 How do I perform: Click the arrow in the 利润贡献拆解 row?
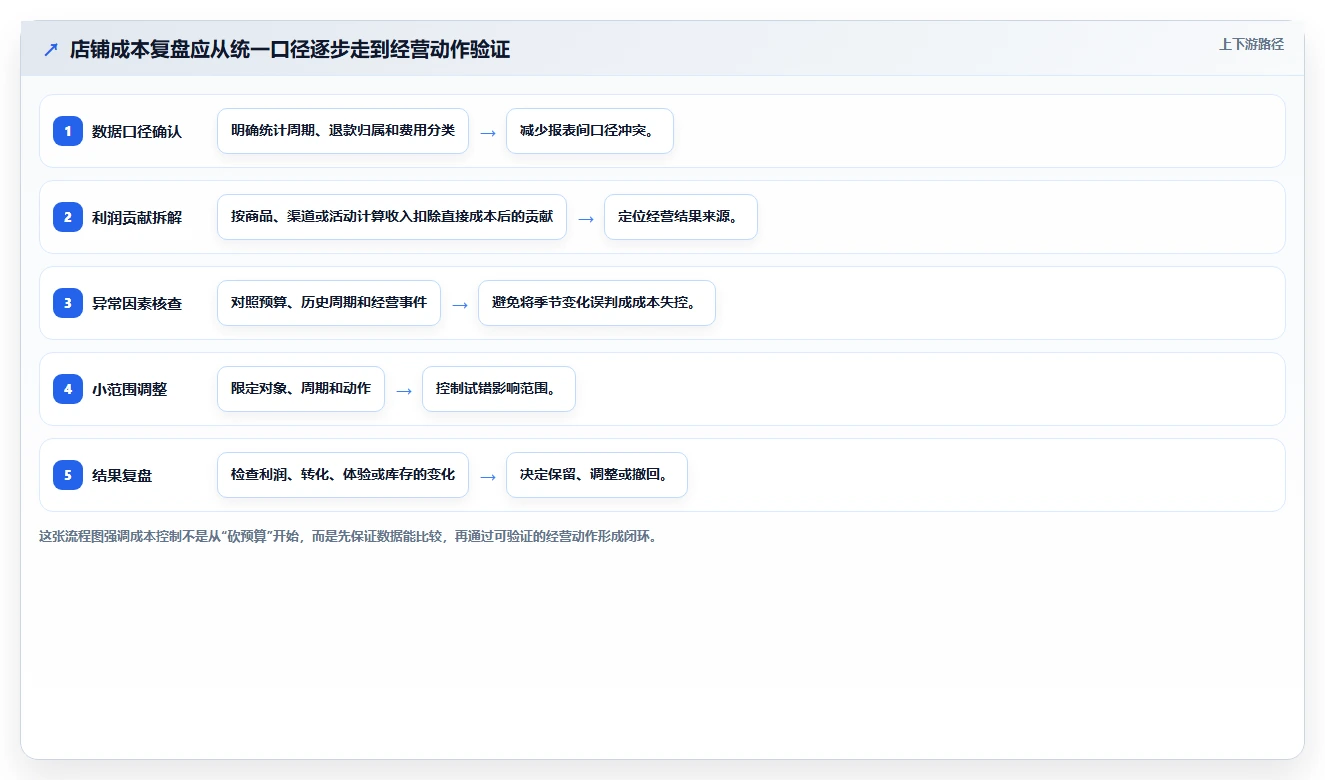tap(586, 218)
